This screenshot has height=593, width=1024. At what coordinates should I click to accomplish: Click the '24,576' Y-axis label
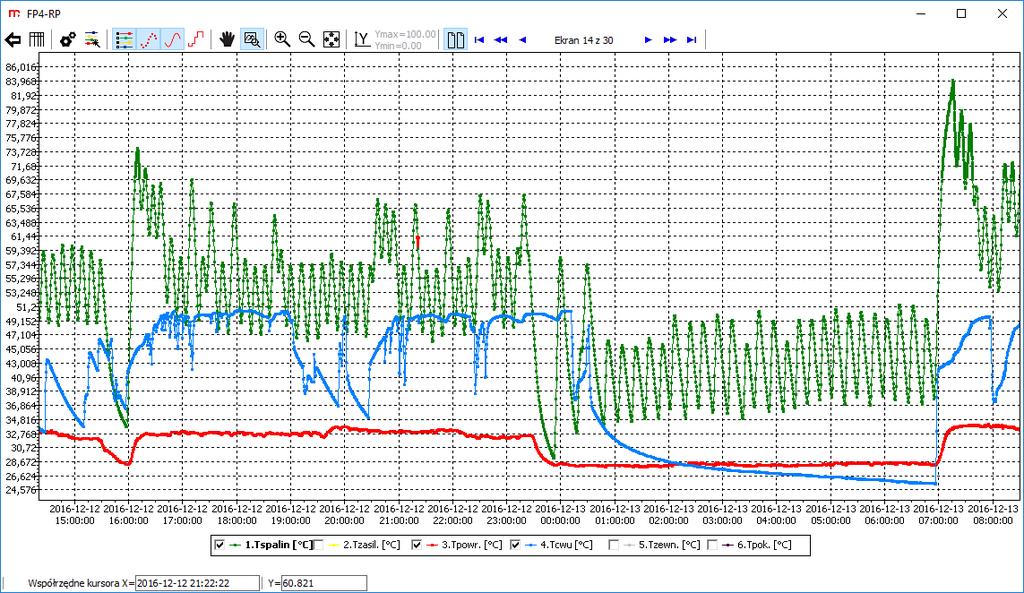[21, 490]
